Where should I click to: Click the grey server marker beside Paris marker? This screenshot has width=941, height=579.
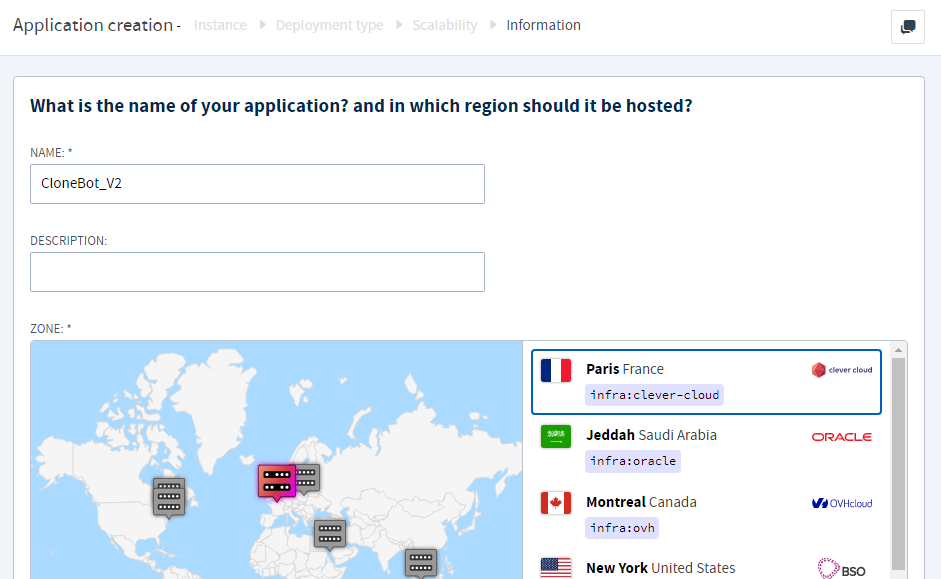(308, 478)
